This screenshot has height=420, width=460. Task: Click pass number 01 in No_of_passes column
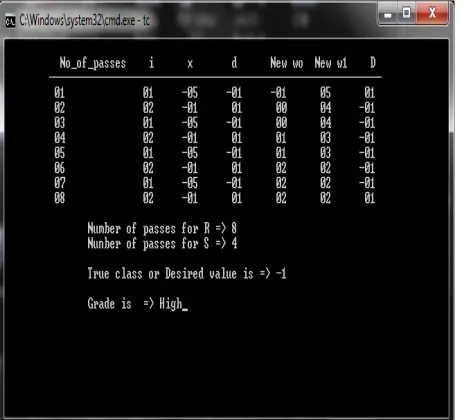(x=60, y=93)
